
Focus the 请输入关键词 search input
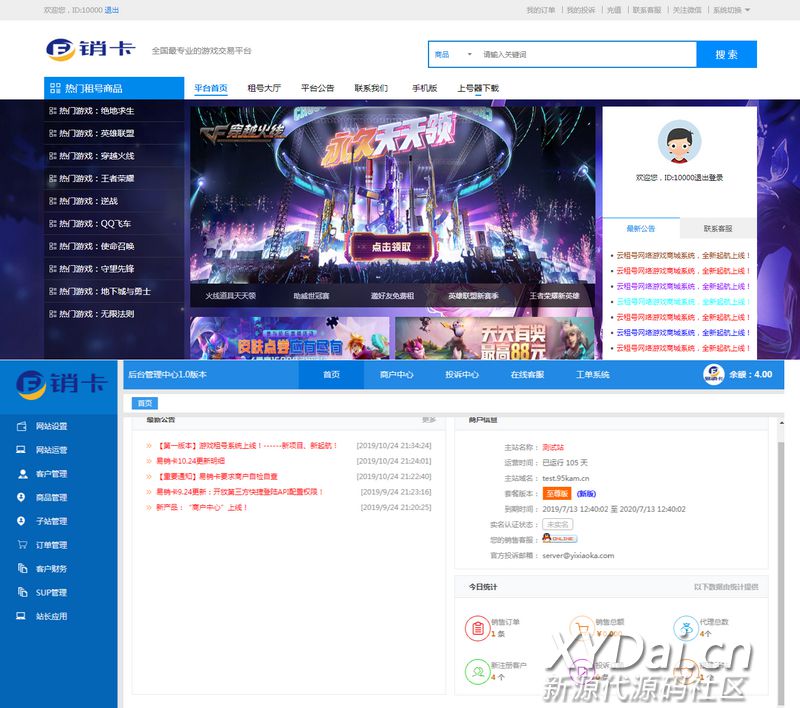587,55
